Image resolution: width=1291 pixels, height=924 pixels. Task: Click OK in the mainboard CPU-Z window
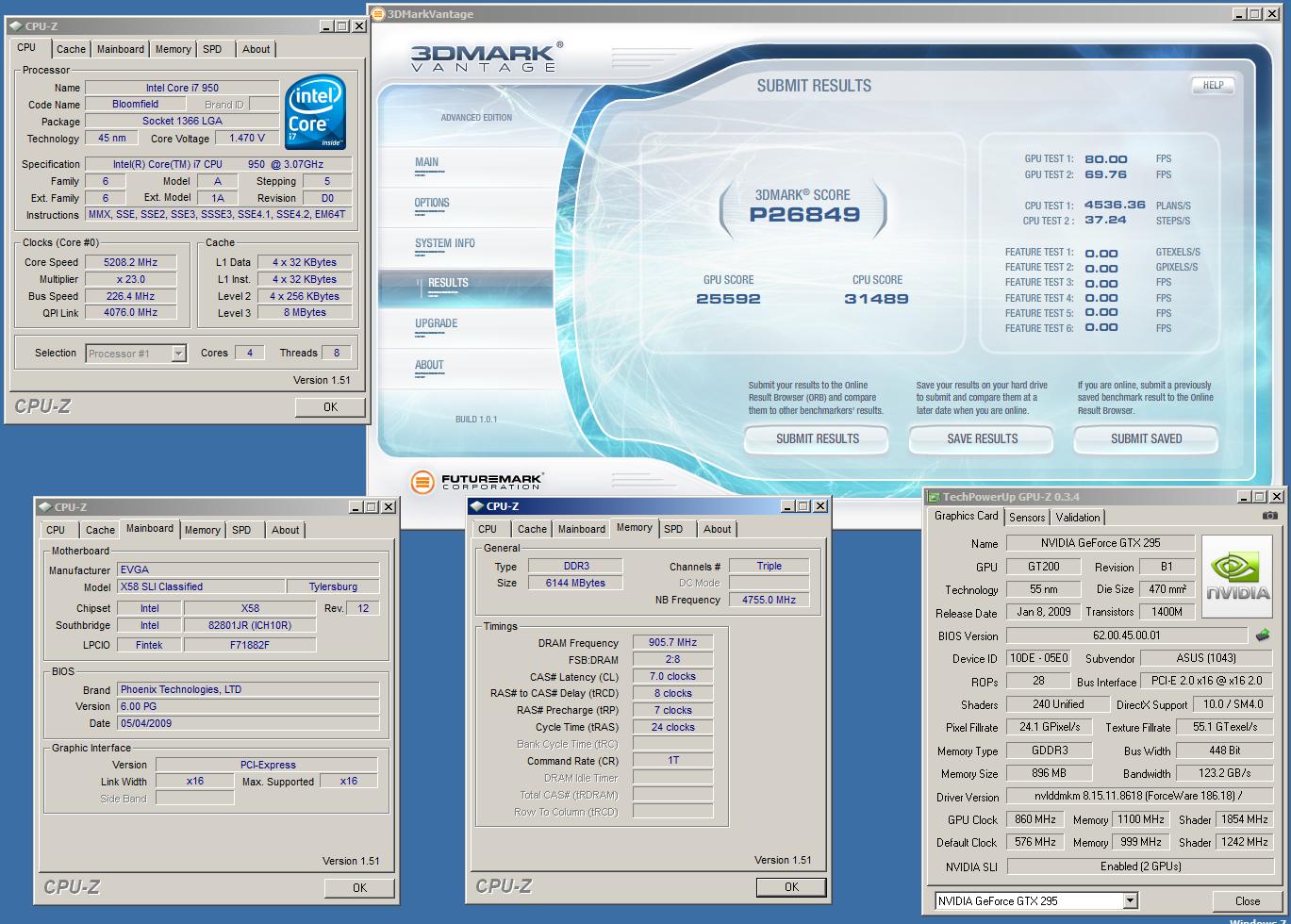click(x=359, y=887)
